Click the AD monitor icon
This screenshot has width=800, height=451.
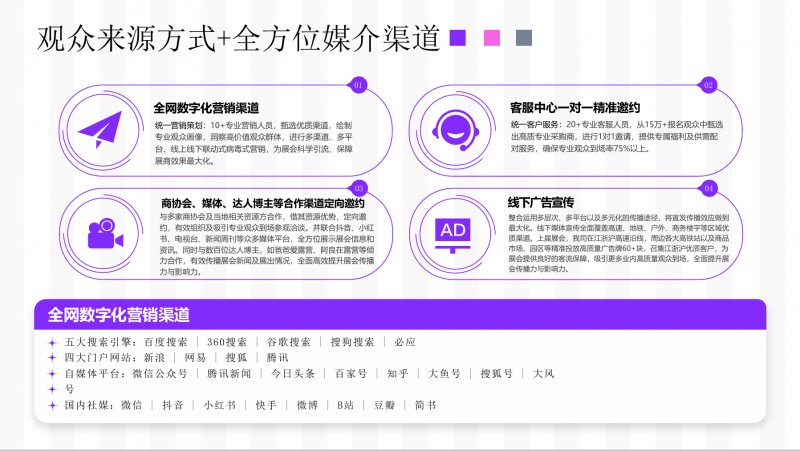[452, 231]
